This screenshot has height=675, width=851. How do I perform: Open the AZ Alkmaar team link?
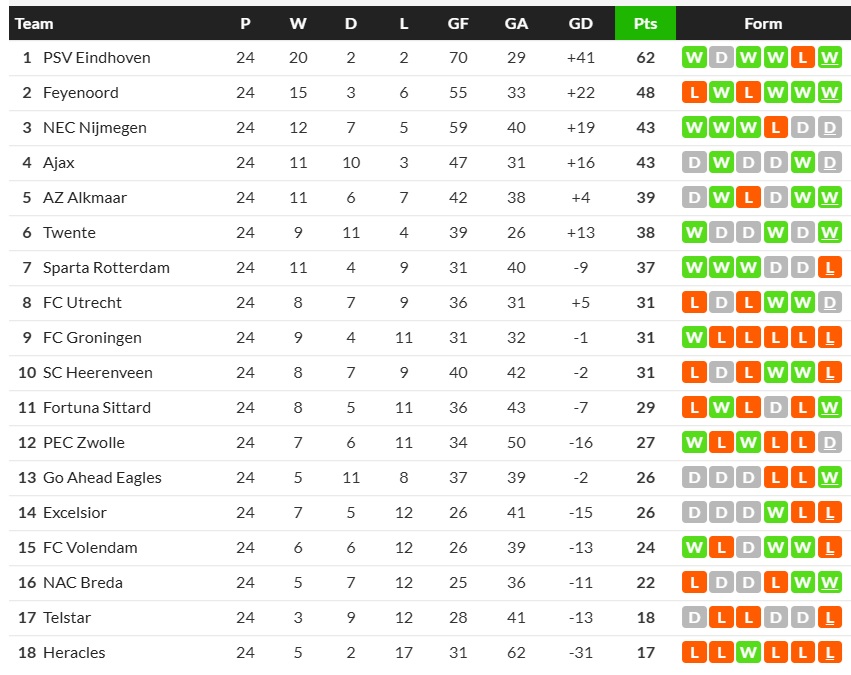[85, 198]
